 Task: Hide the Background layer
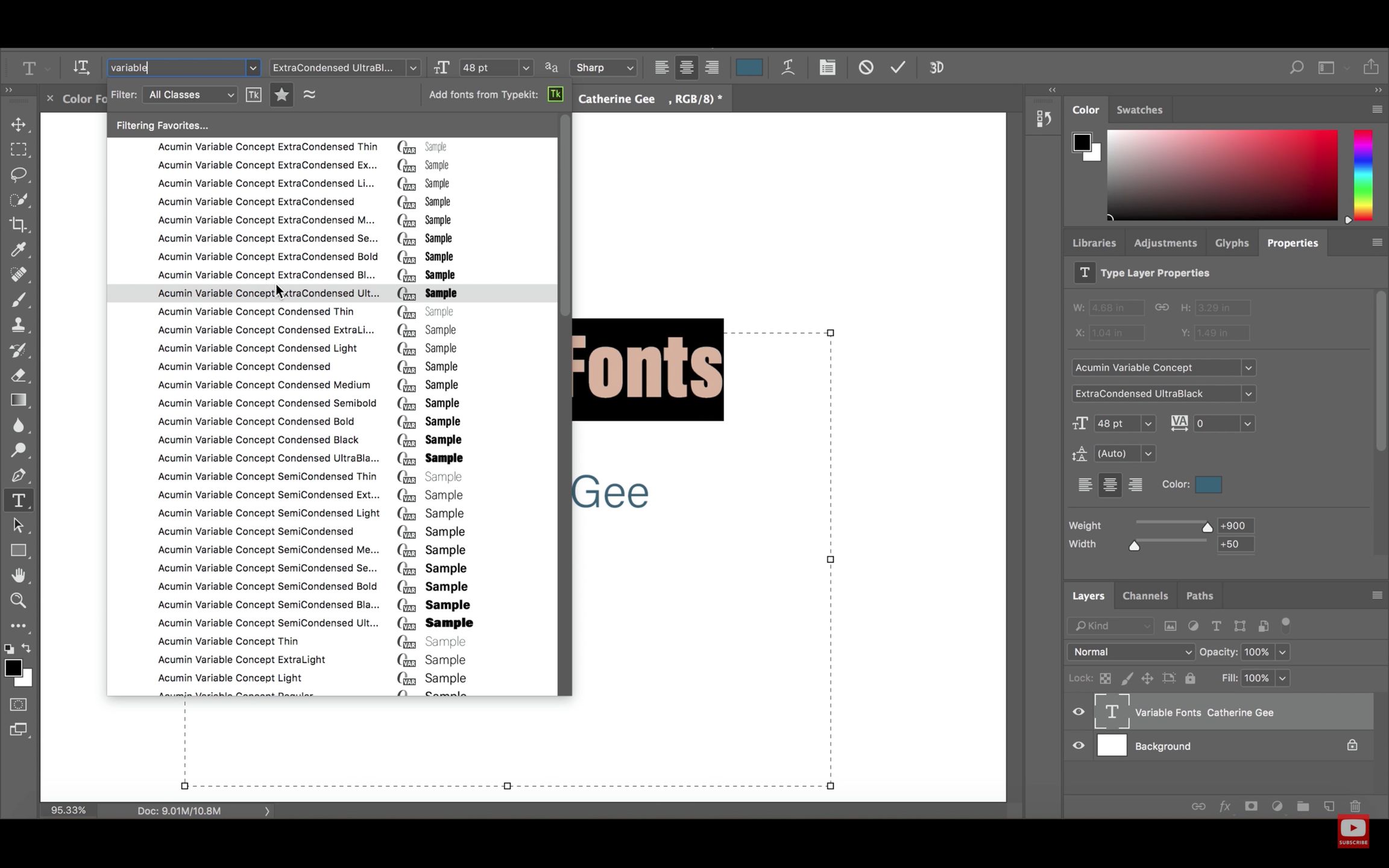pyautogui.click(x=1079, y=746)
